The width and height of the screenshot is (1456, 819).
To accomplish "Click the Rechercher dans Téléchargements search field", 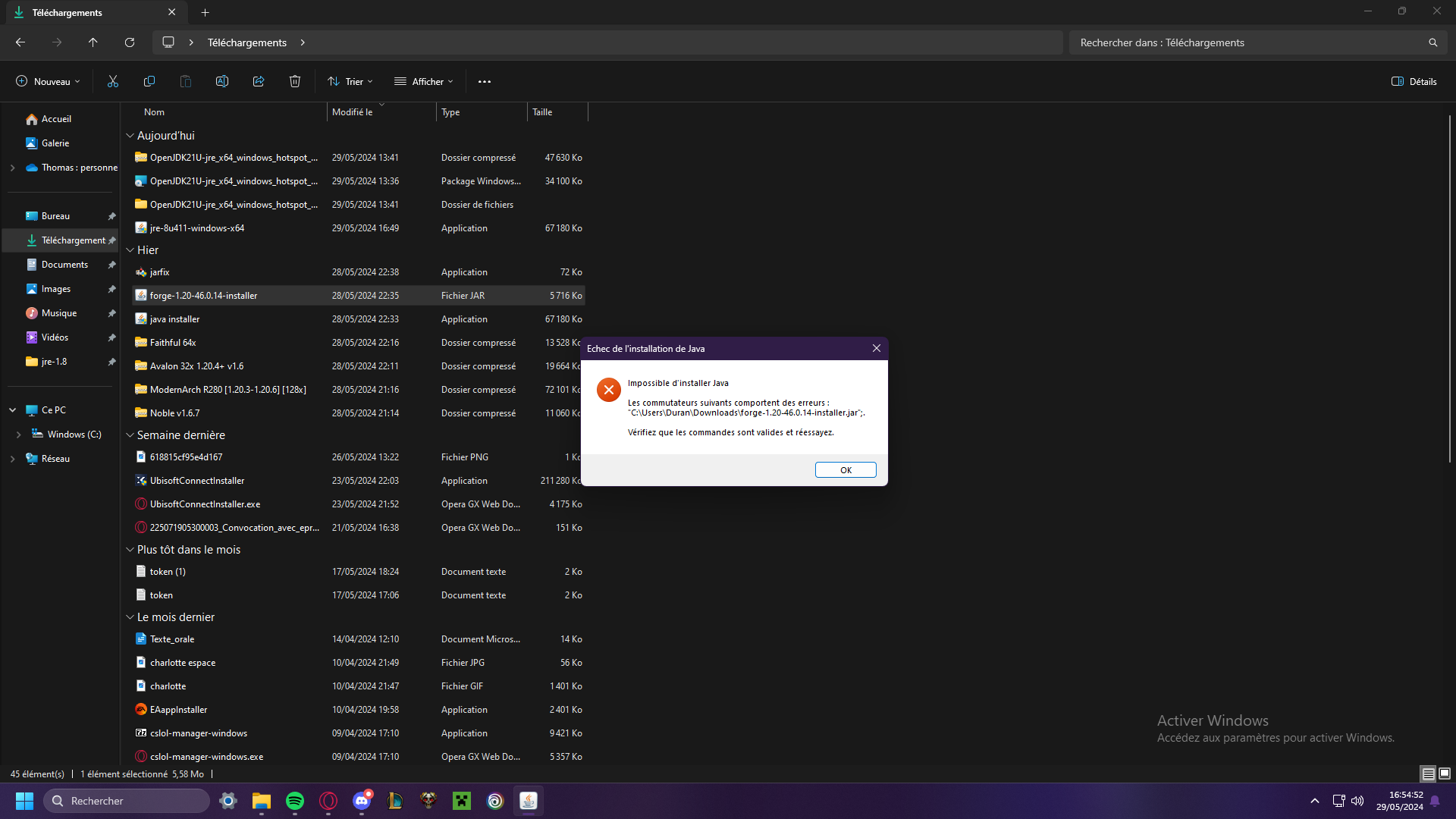I will click(x=1251, y=42).
